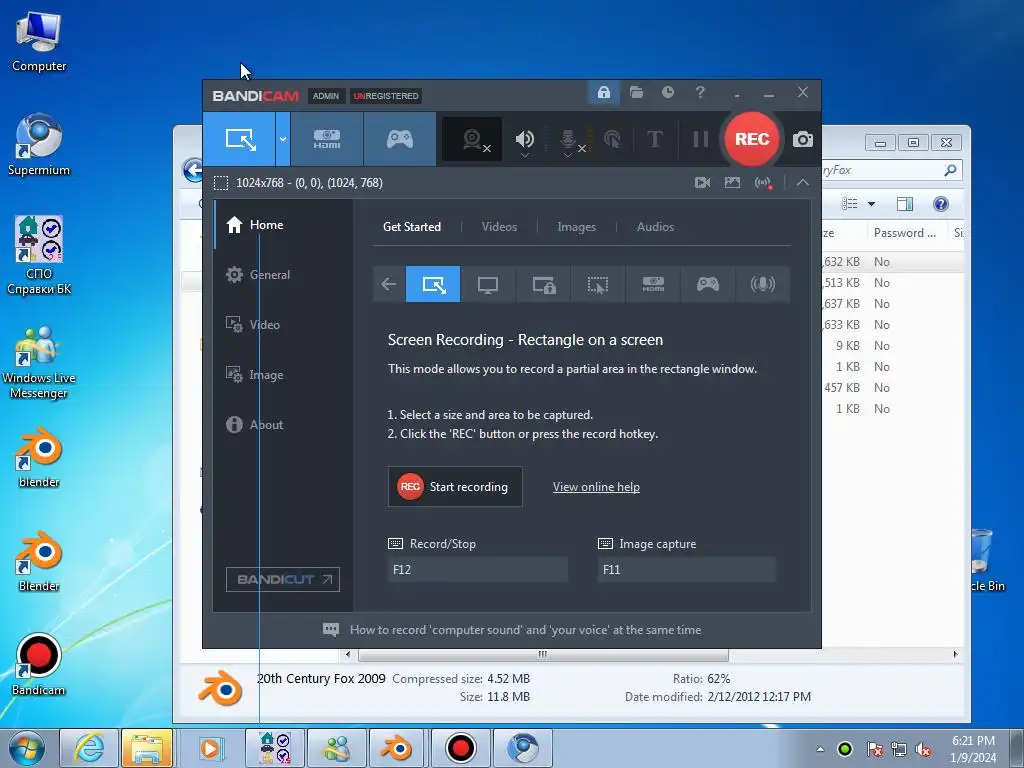
Task: Open the Windows Start menu
Action: (27, 748)
